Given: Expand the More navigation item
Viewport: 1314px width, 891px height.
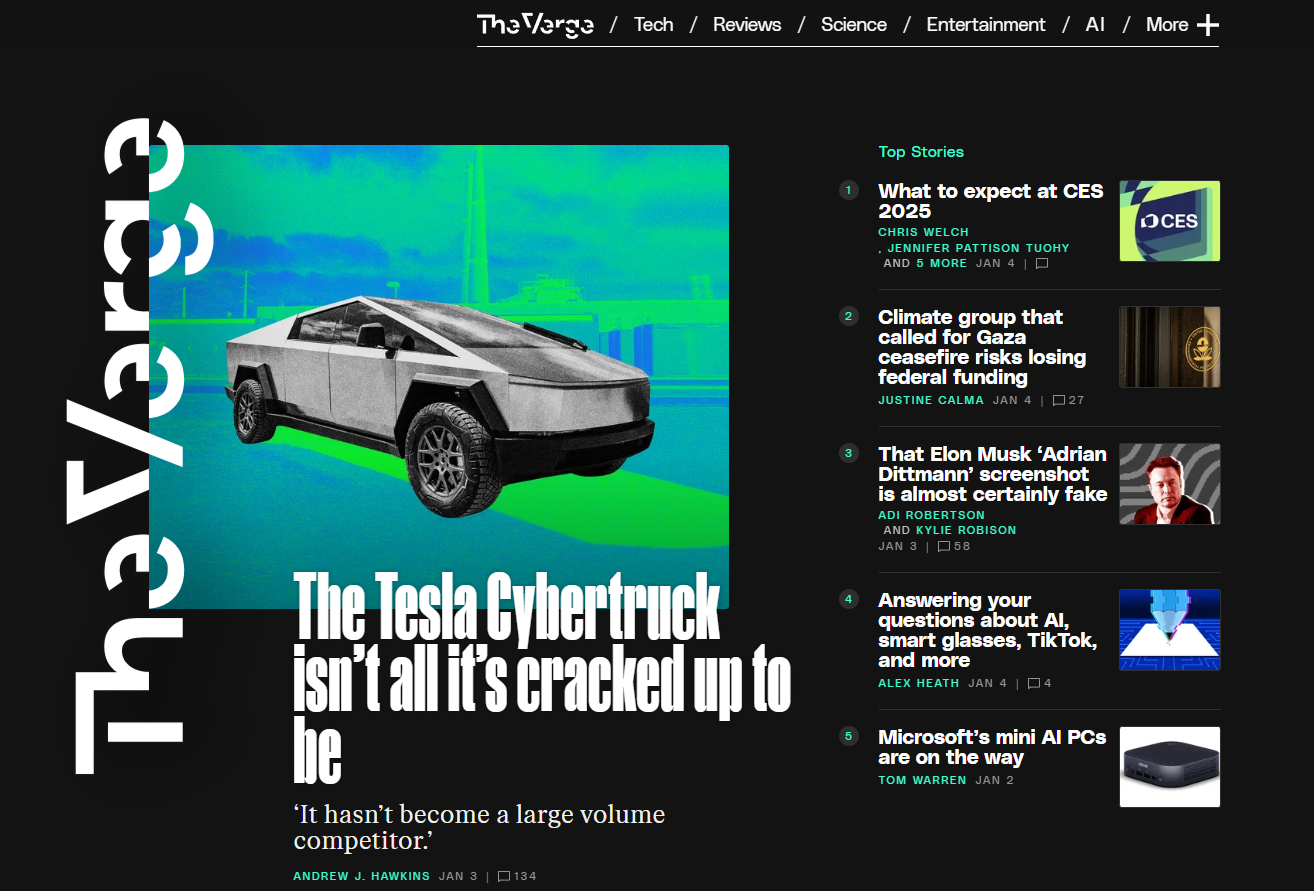Looking at the screenshot, I should click(1167, 25).
